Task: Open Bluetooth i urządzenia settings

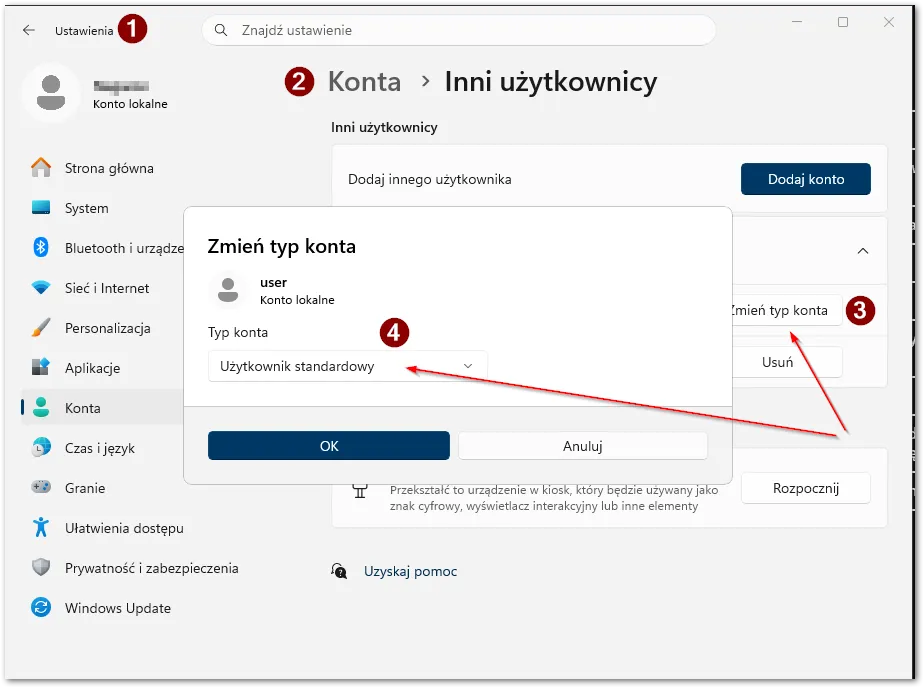Action: click(x=124, y=249)
